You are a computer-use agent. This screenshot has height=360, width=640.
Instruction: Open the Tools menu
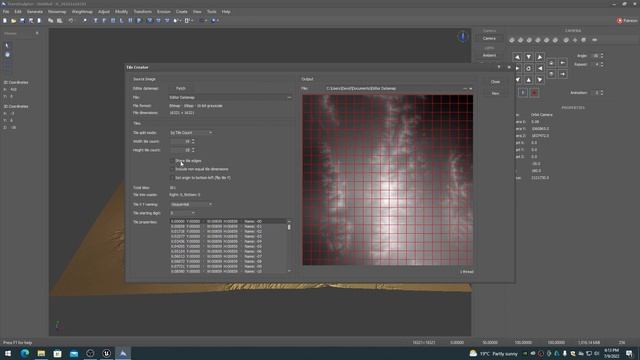[x=211, y=12]
